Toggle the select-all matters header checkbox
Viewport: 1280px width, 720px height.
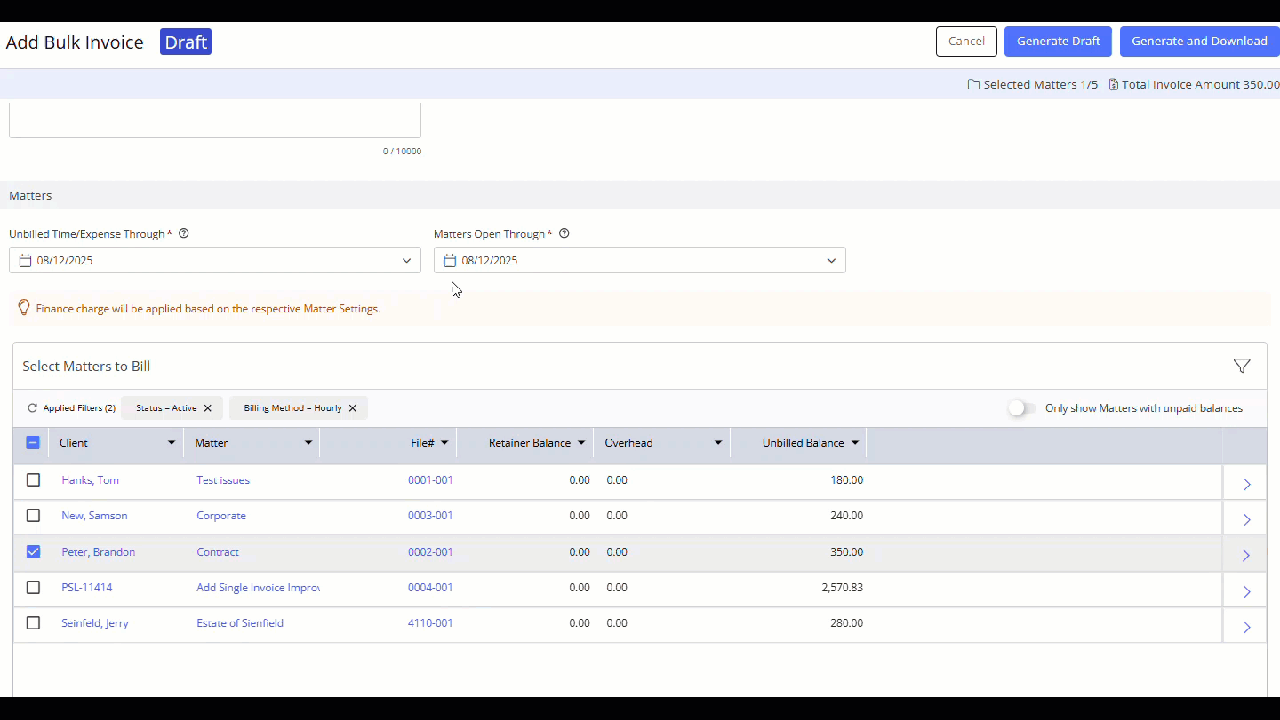point(33,442)
